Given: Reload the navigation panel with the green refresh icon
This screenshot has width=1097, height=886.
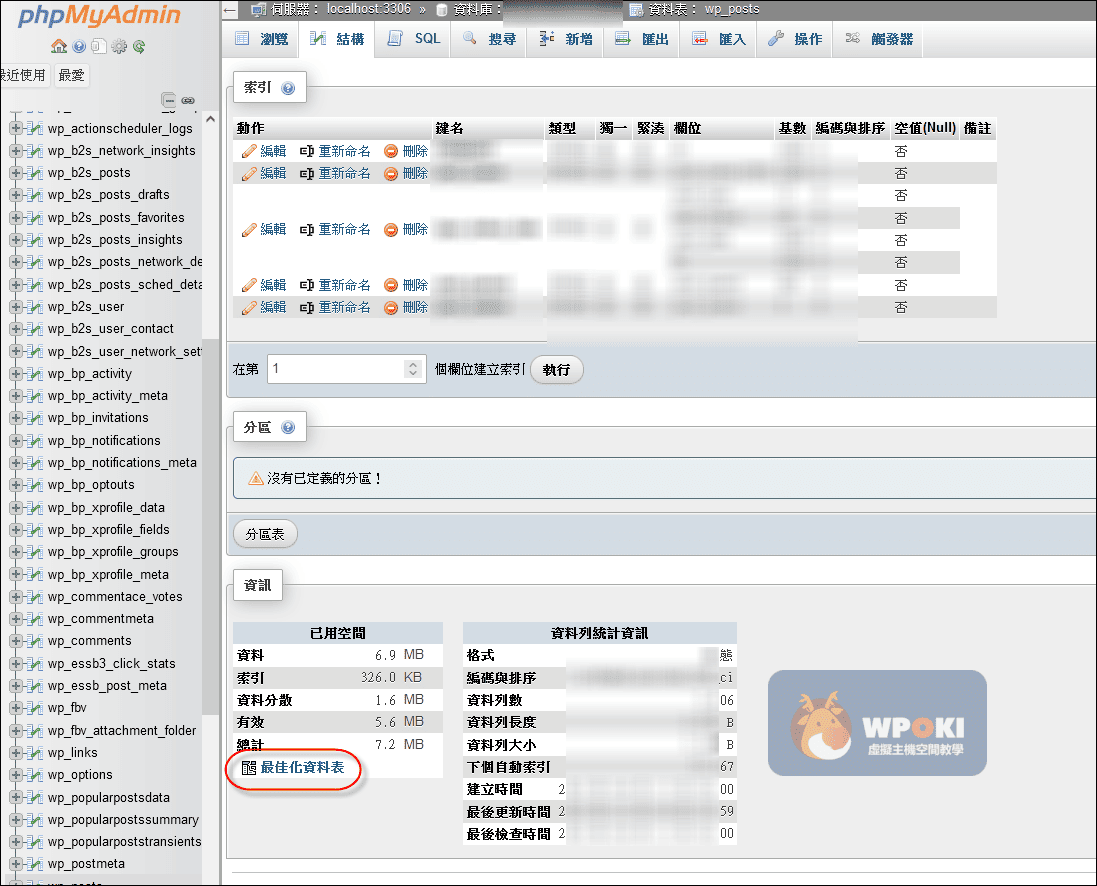Looking at the screenshot, I should tap(139, 46).
